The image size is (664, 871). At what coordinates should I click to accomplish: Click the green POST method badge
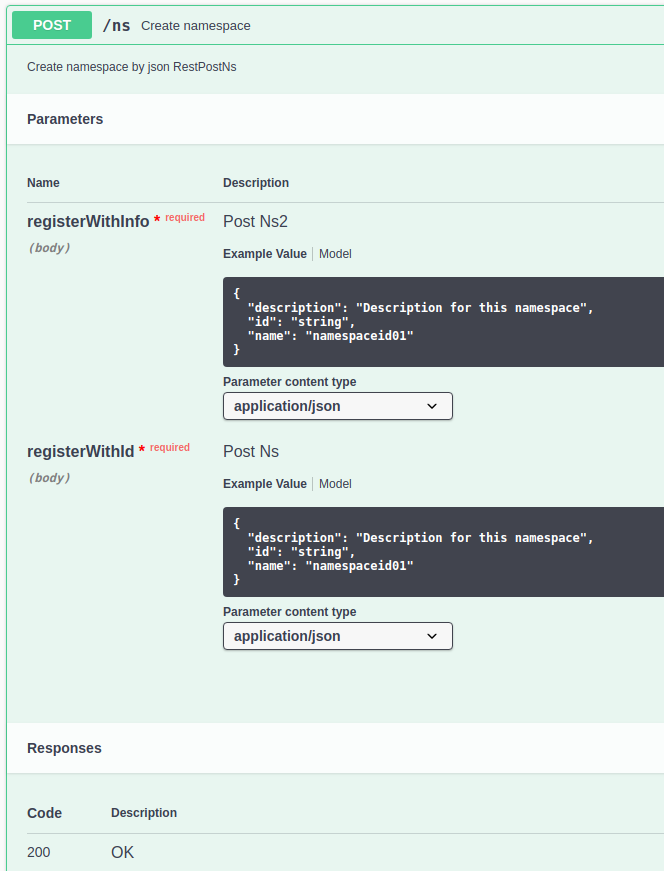point(52,25)
